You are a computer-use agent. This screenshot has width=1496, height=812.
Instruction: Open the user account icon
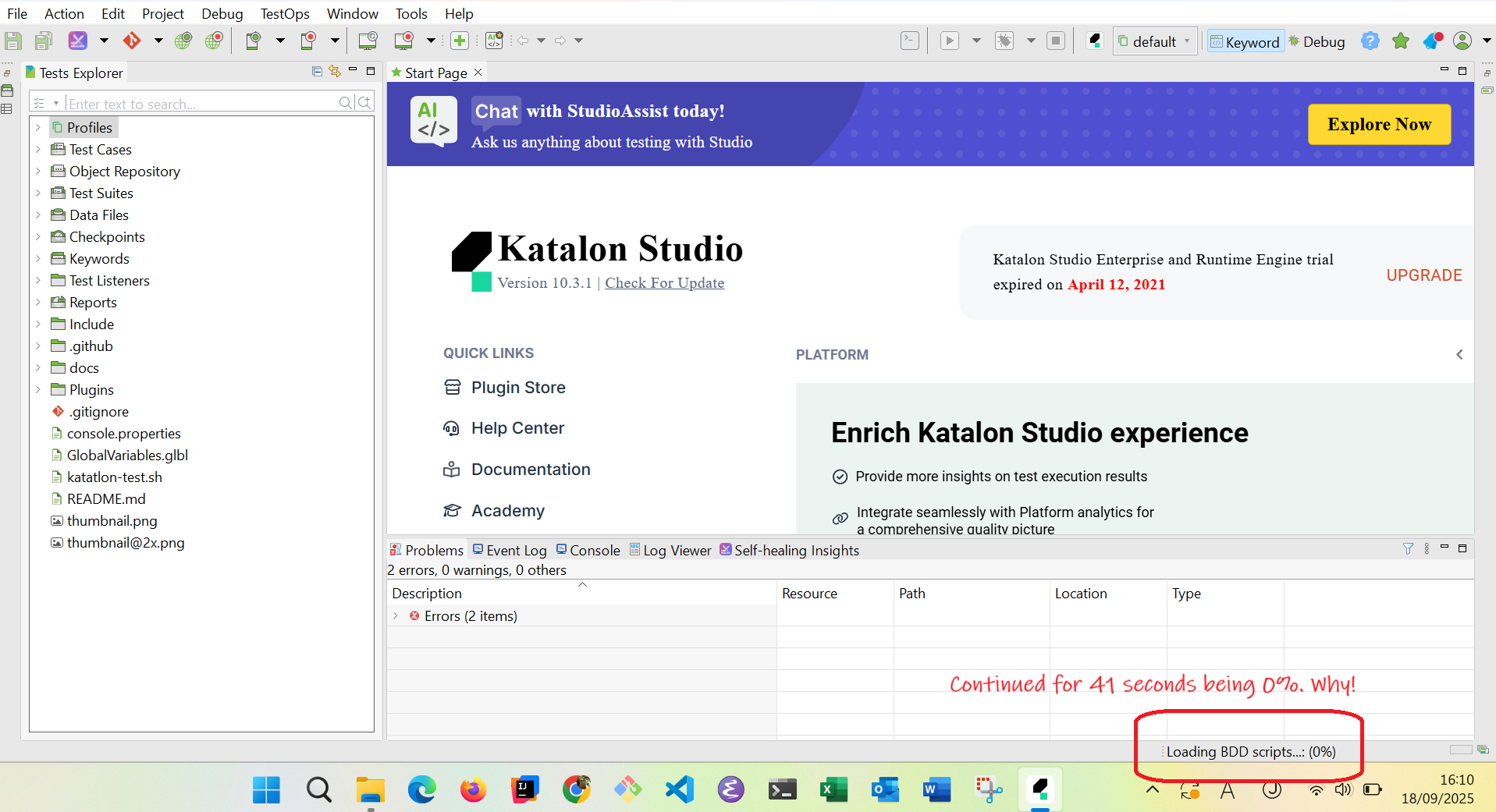tap(1462, 41)
